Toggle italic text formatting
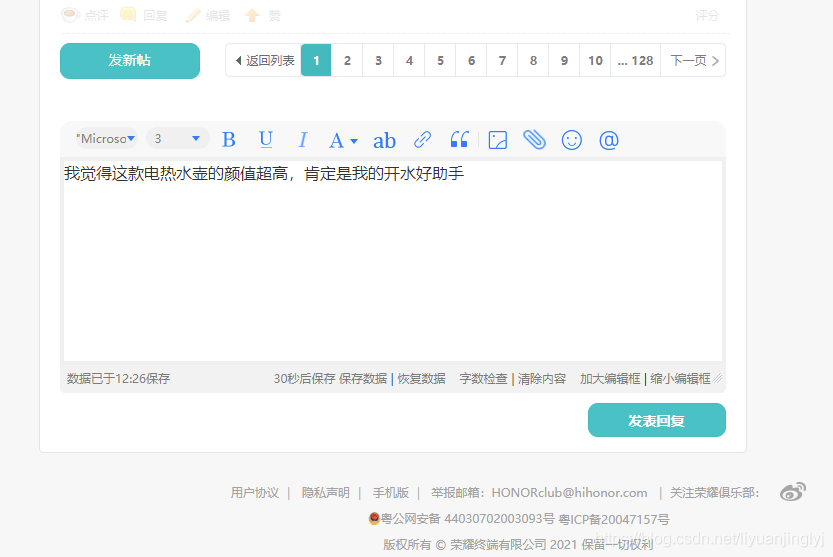 (x=302, y=140)
